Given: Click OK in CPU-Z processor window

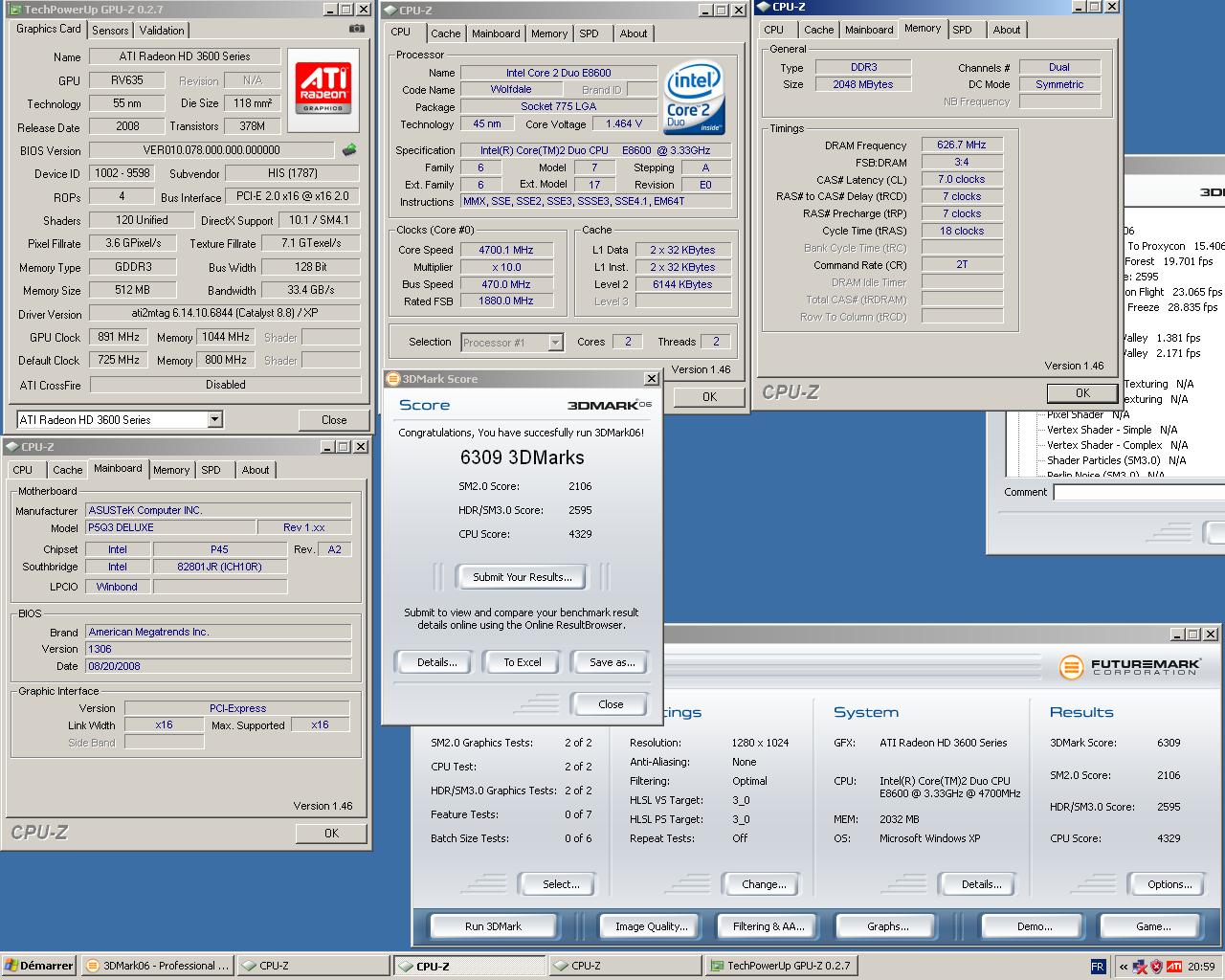Looking at the screenshot, I should 709,396.
